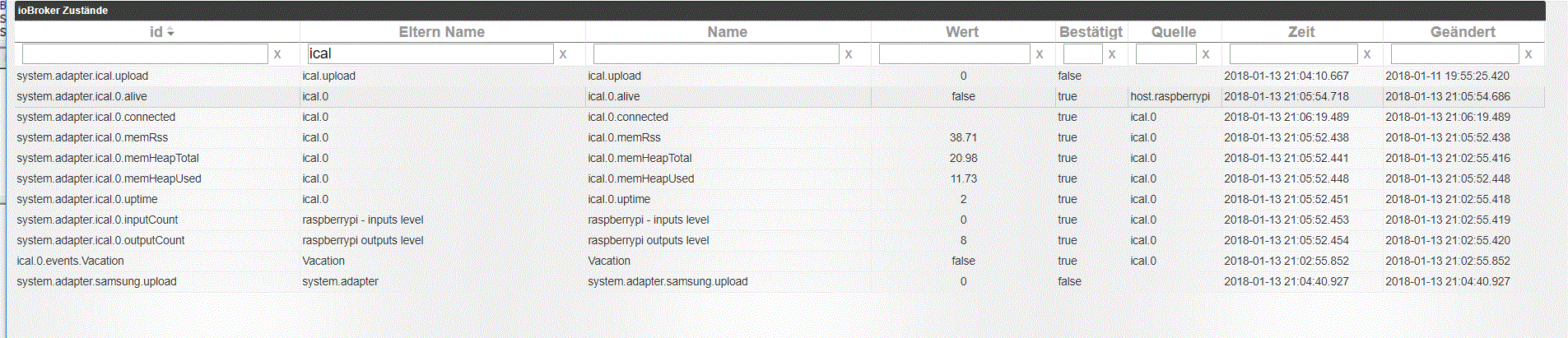The width and height of the screenshot is (1568, 338).
Task: Toggle sort arrow on id column
Action: point(170,32)
